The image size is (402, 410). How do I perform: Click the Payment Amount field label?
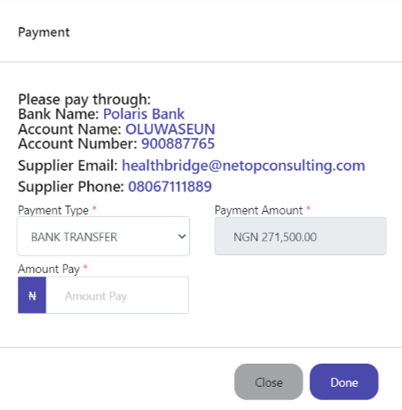259,210
